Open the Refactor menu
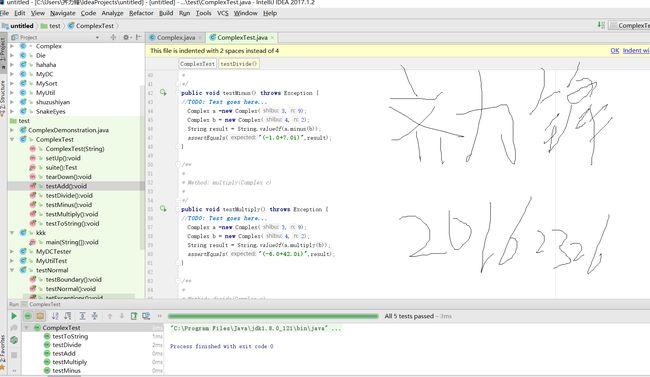The width and height of the screenshot is (650, 377). tap(141, 13)
